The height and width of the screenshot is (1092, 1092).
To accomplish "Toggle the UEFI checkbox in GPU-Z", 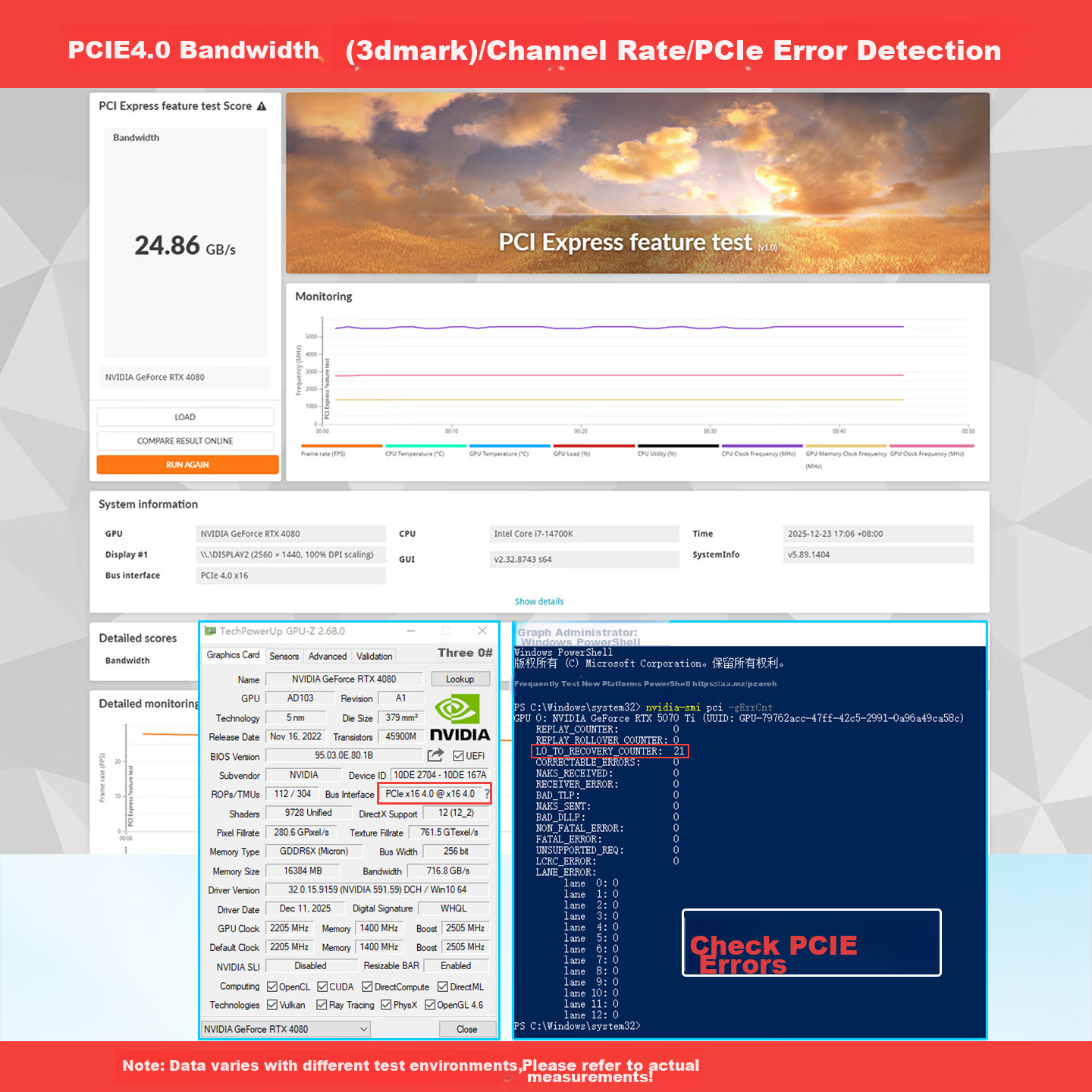I will click(458, 756).
